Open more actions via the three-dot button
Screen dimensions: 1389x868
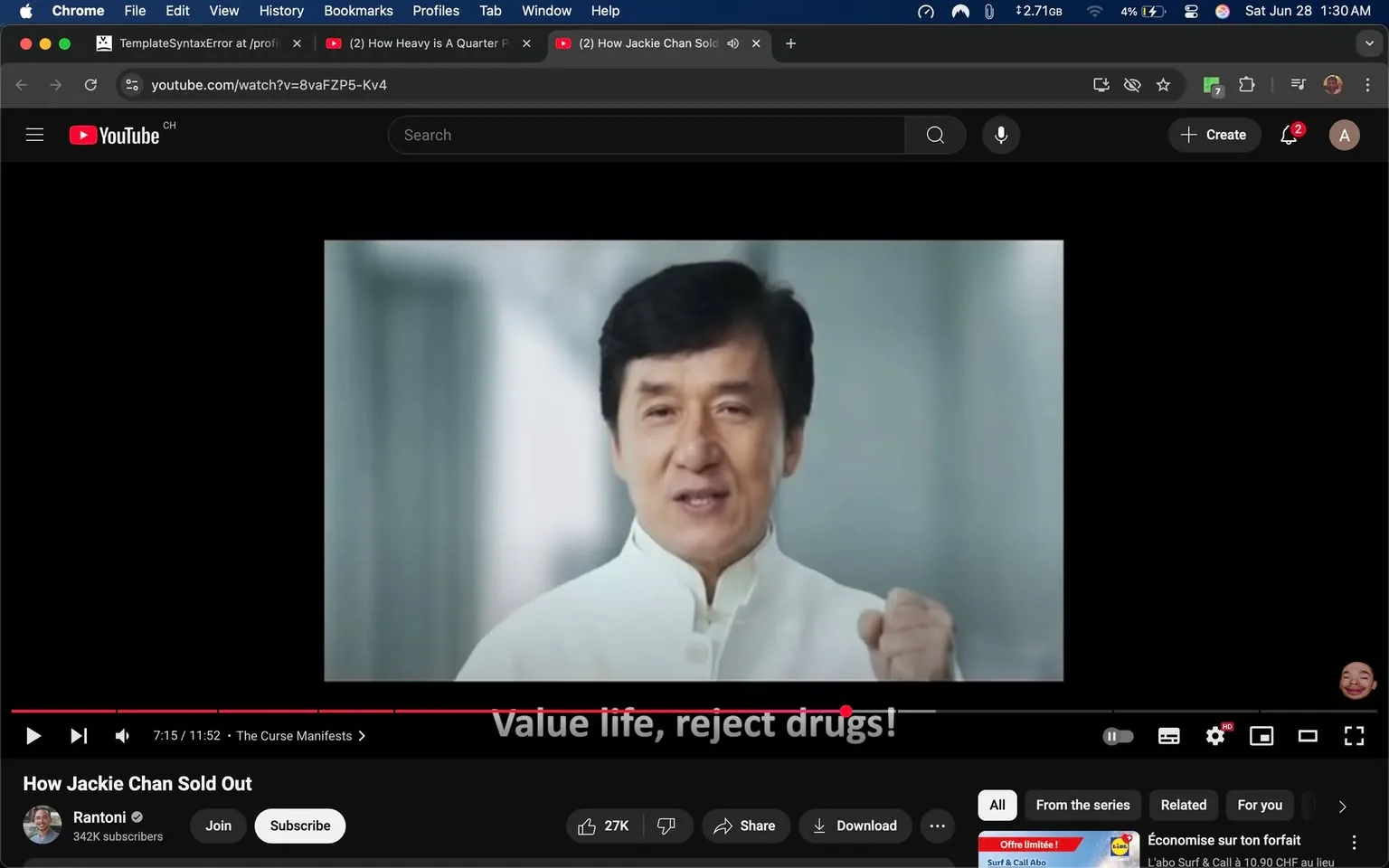tap(937, 826)
